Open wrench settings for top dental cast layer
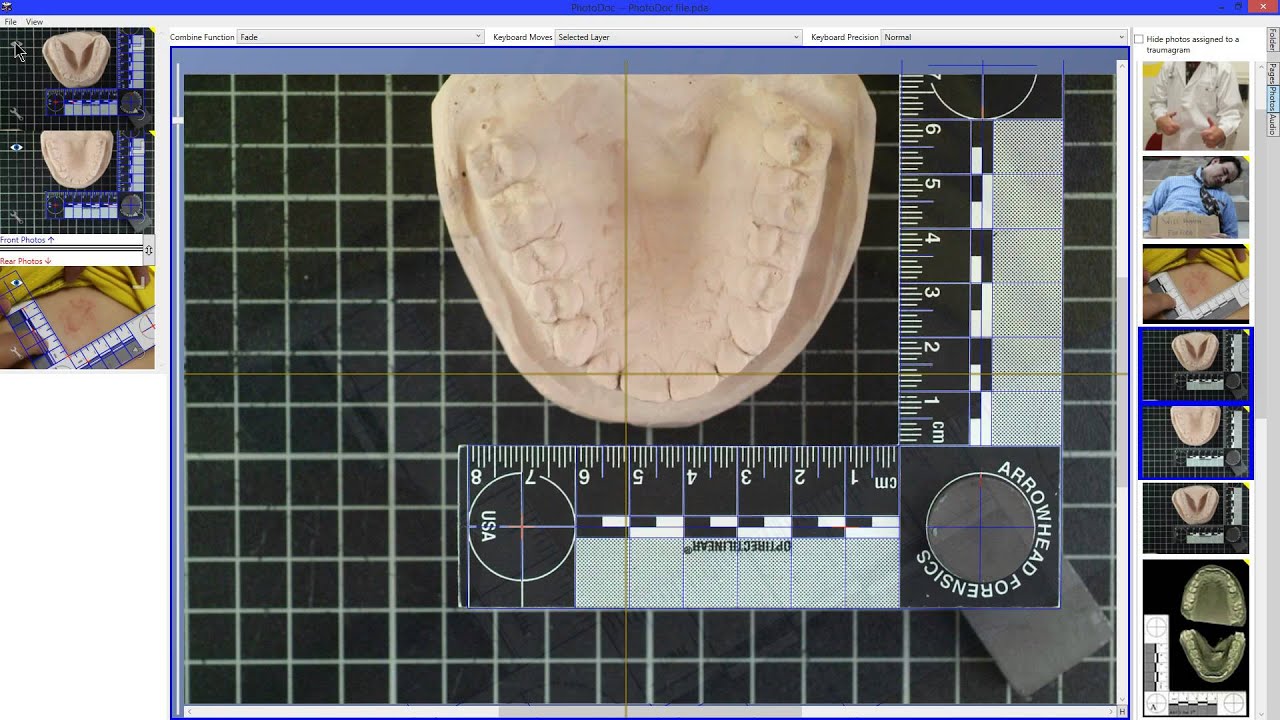This screenshot has width=1280, height=720. pyautogui.click(x=16, y=113)
